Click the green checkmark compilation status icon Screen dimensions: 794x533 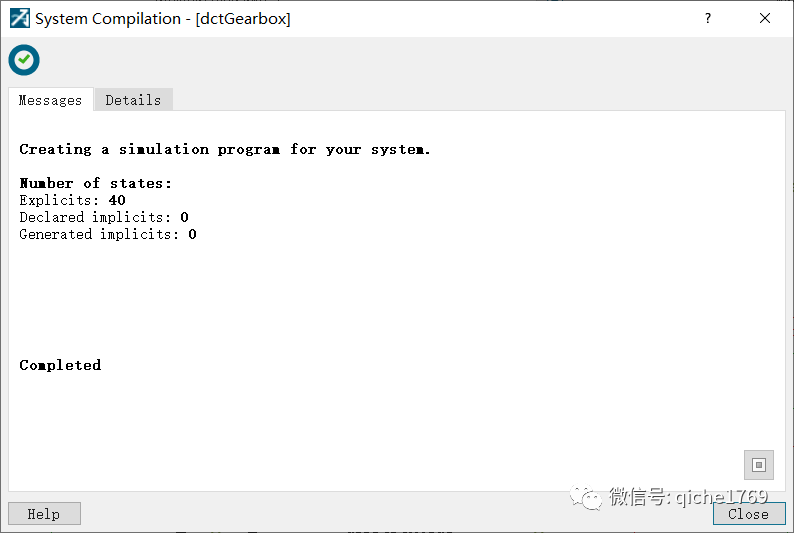tap(24, 60)
